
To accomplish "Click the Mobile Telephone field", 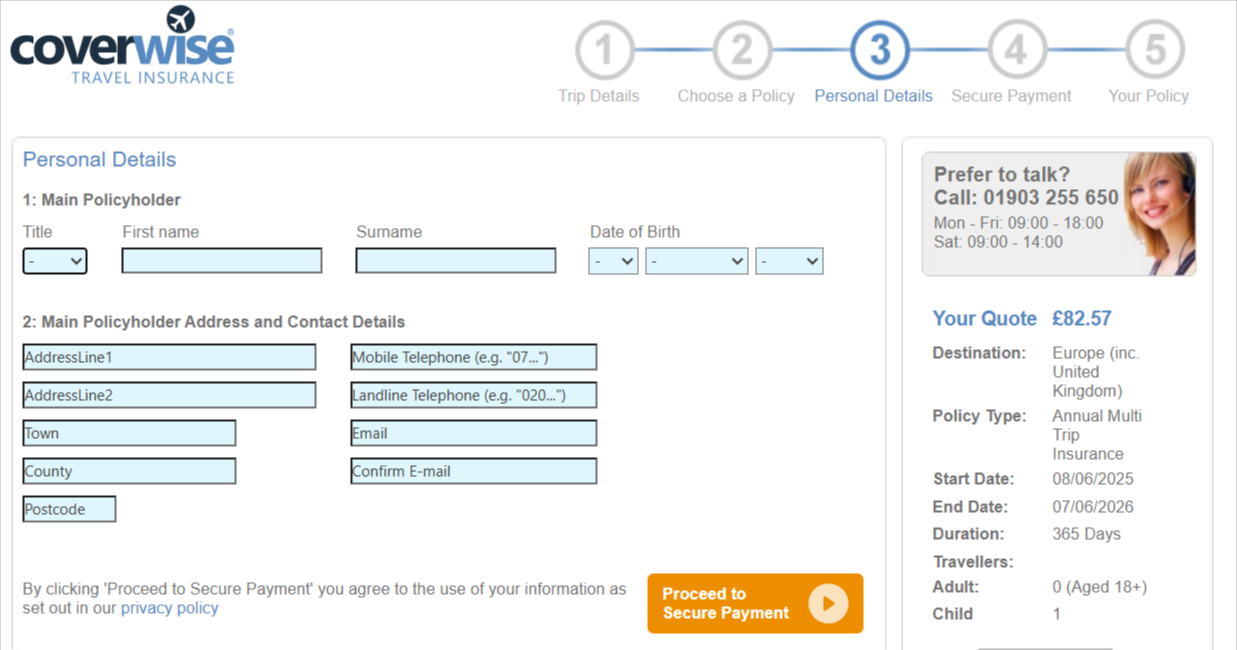I will [474, 357].
